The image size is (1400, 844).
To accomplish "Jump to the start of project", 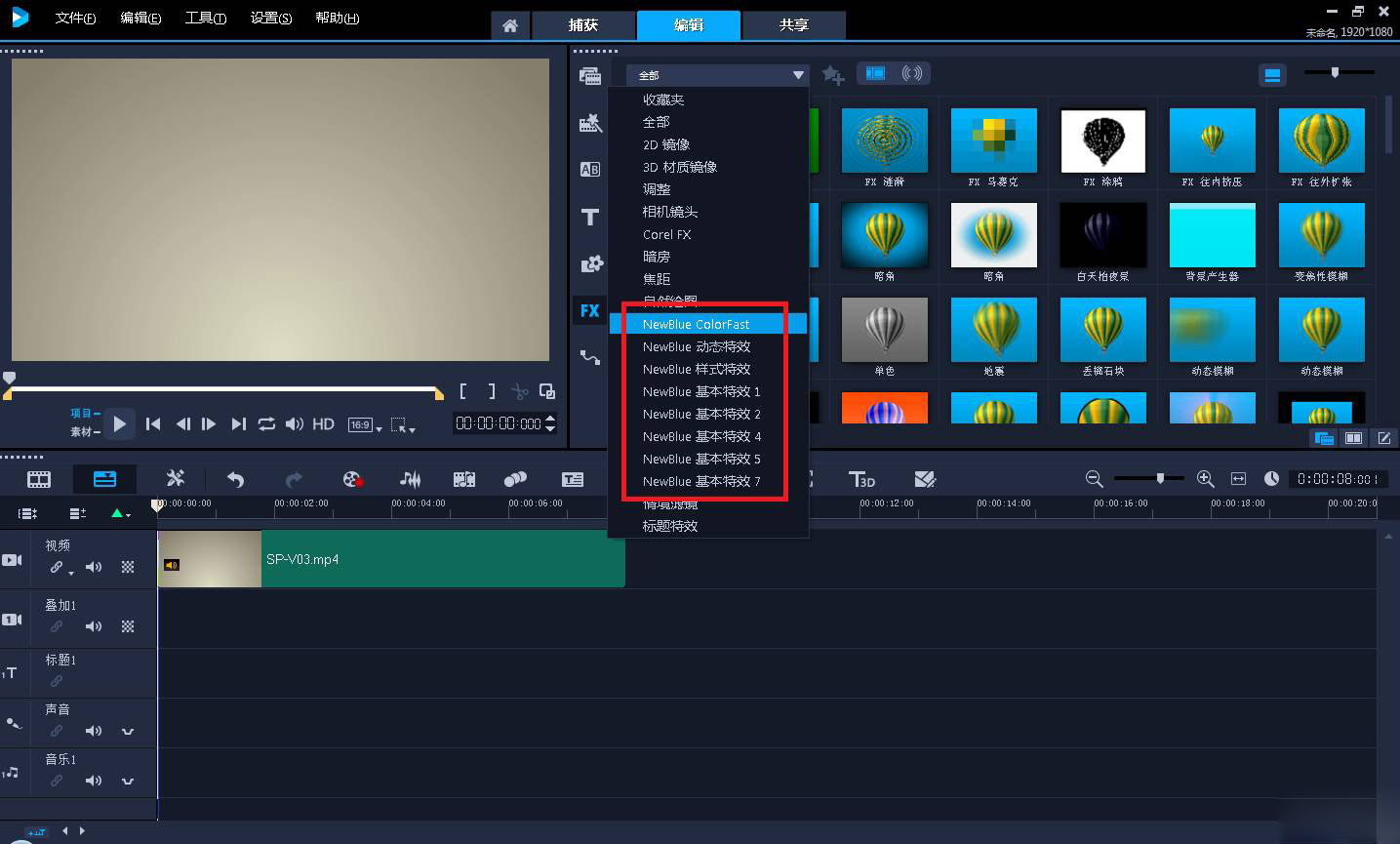I will (x=153, y=423).
